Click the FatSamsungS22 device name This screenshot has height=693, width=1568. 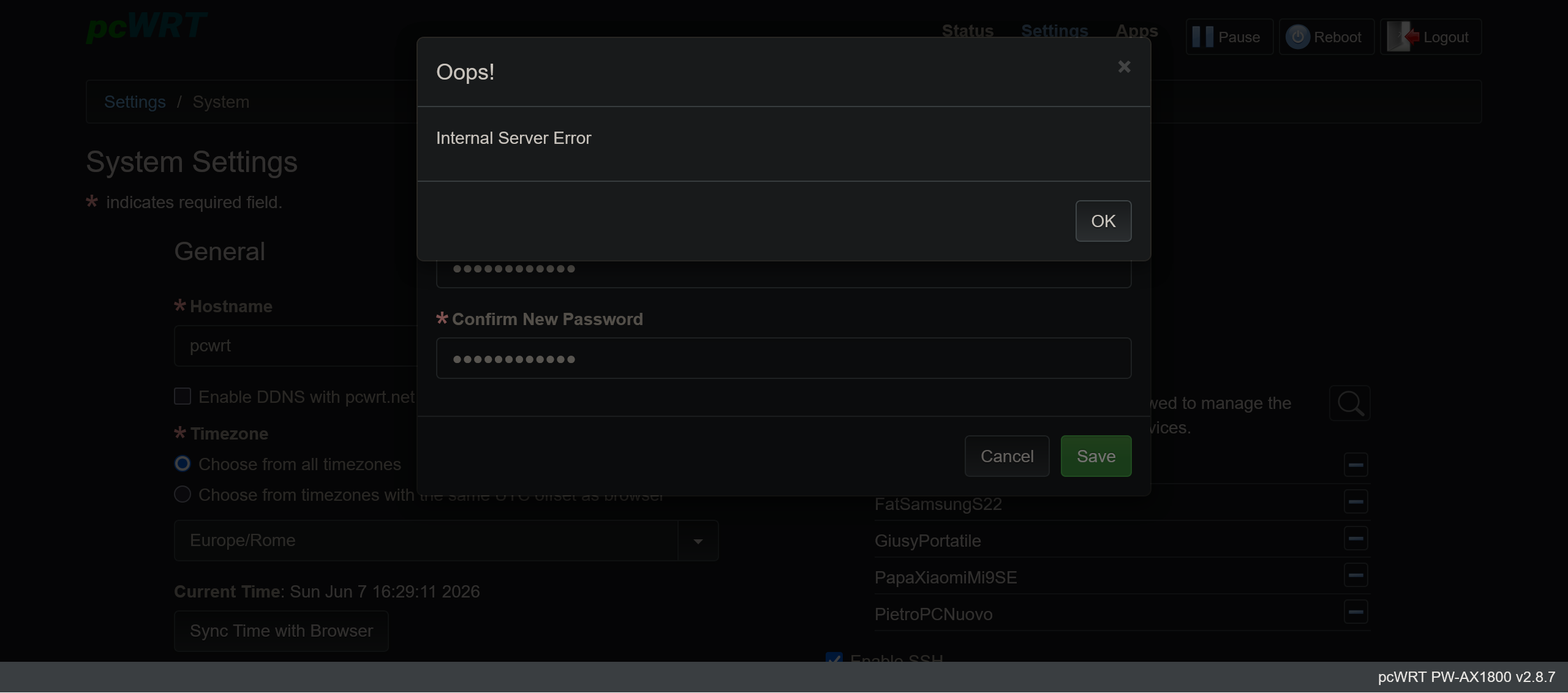pos(938,504)
